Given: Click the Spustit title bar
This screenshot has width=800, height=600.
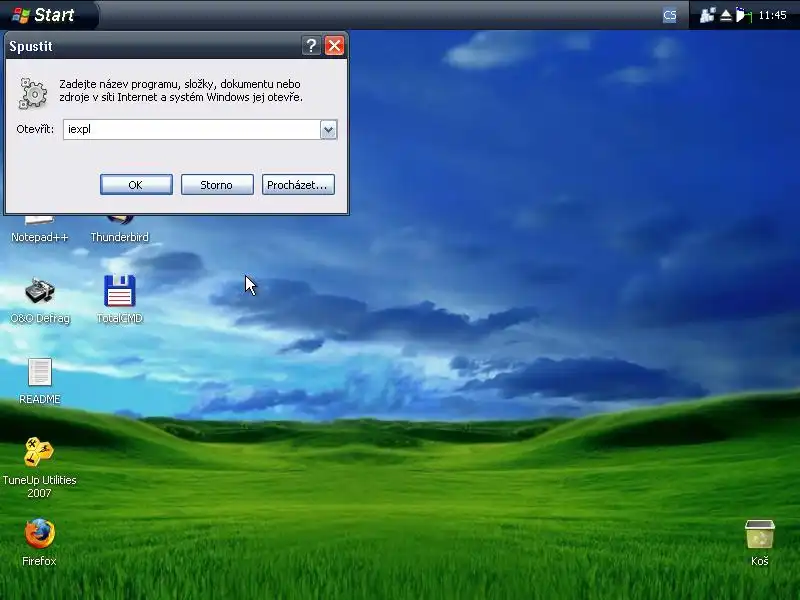Looking at the screenshot, I should [x=153, y=46].
